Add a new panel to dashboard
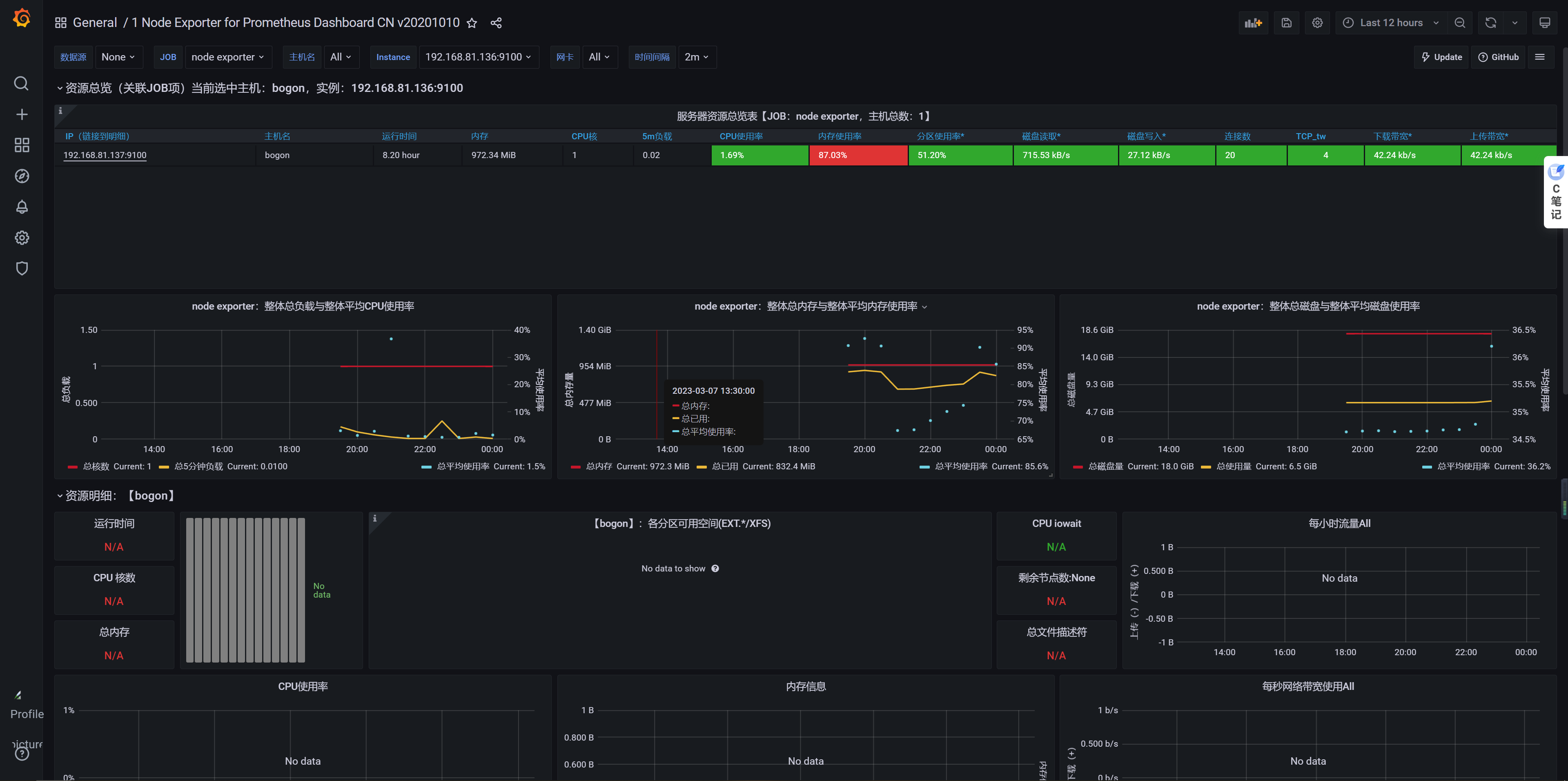This screenshot has width=1568, height=781. pyautogui.click(x=1253, y=22)
